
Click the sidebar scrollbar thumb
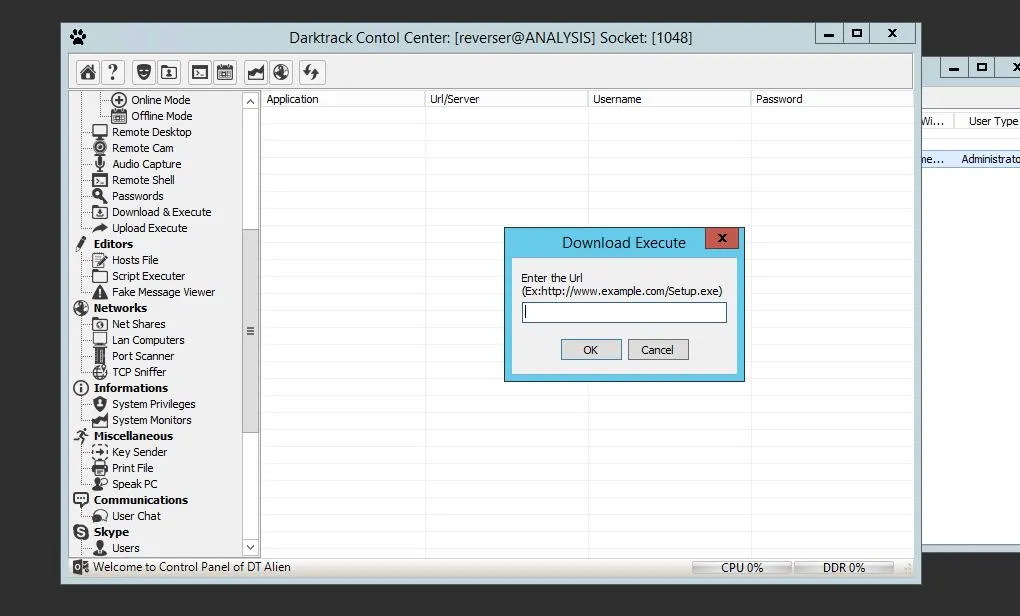click(x=250, y=331)
